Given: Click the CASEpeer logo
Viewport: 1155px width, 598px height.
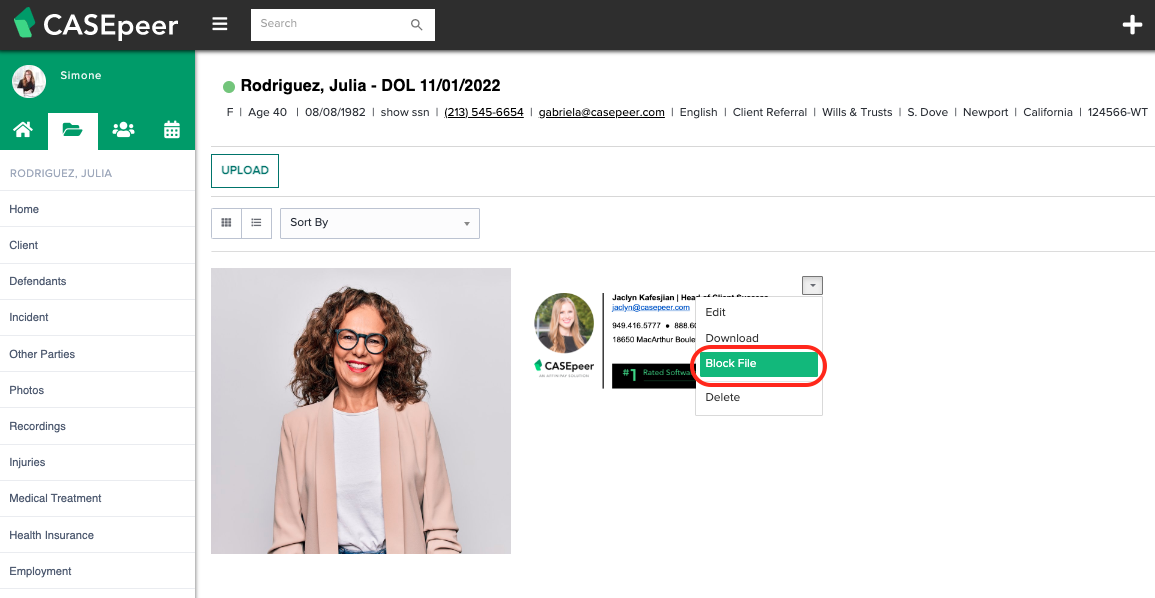Looking at the screenshot, I should [x=97, y=24].
